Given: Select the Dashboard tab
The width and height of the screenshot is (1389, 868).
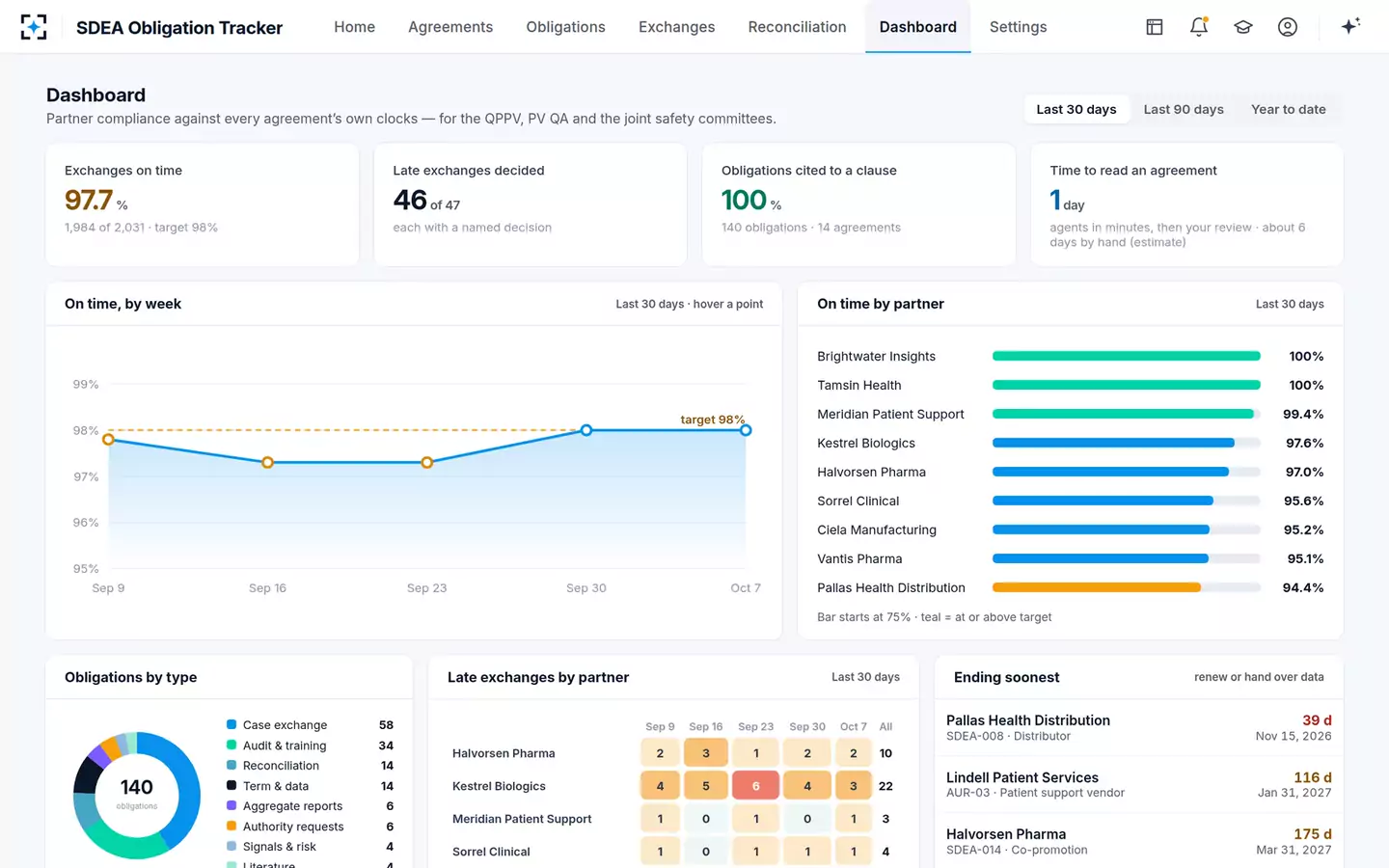Looking at the screenshot, I should pyautogui.click(x=917, y=27).
